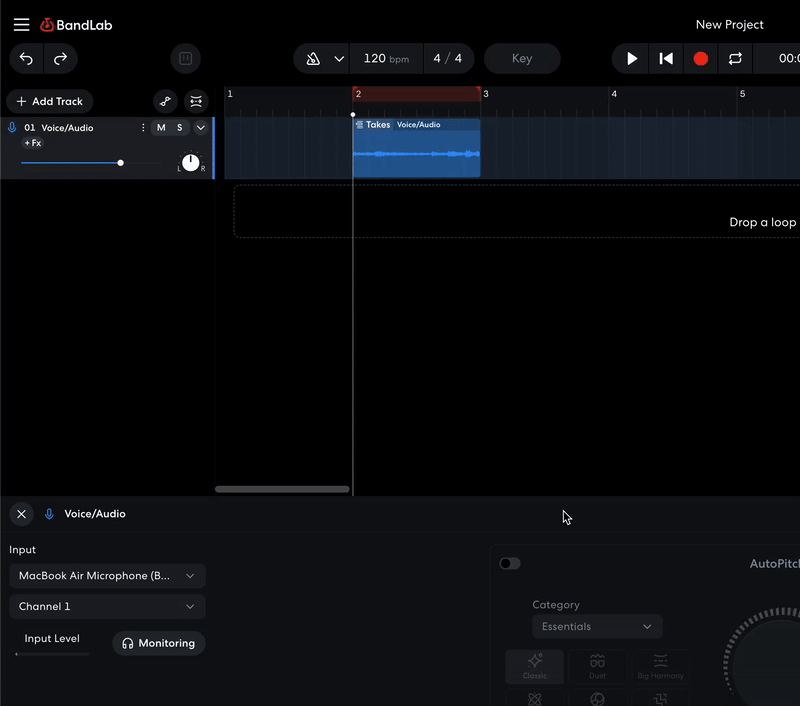Open the Key selector
Viewport: 800px width, 706px height.
click(x=522, y=58)
